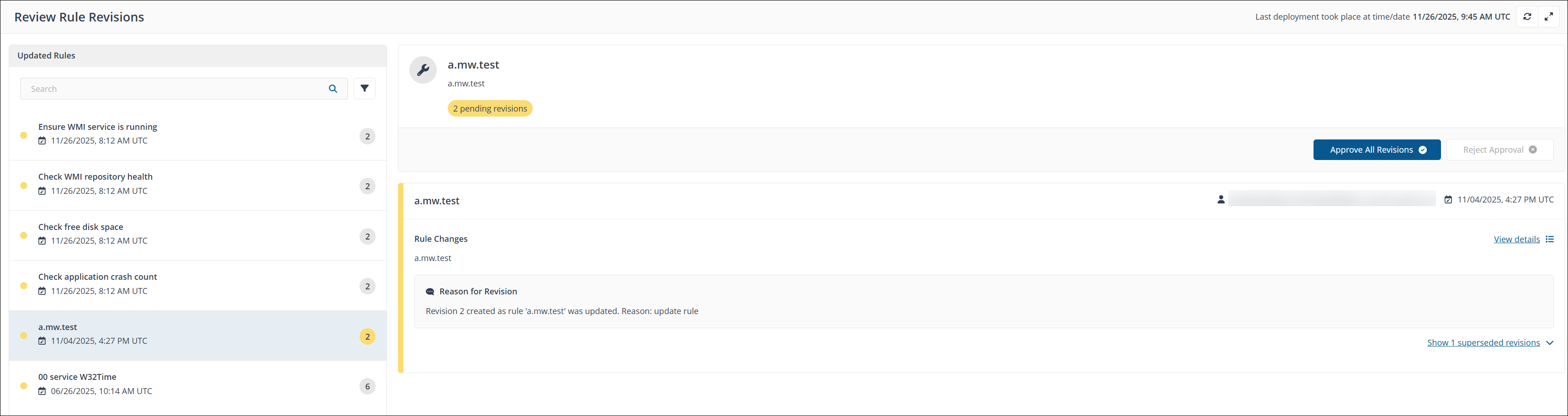The image size is (1568, 416).
Task: Click the wrench icon beside a.mw.test
Action: click(x=423, y=70)
